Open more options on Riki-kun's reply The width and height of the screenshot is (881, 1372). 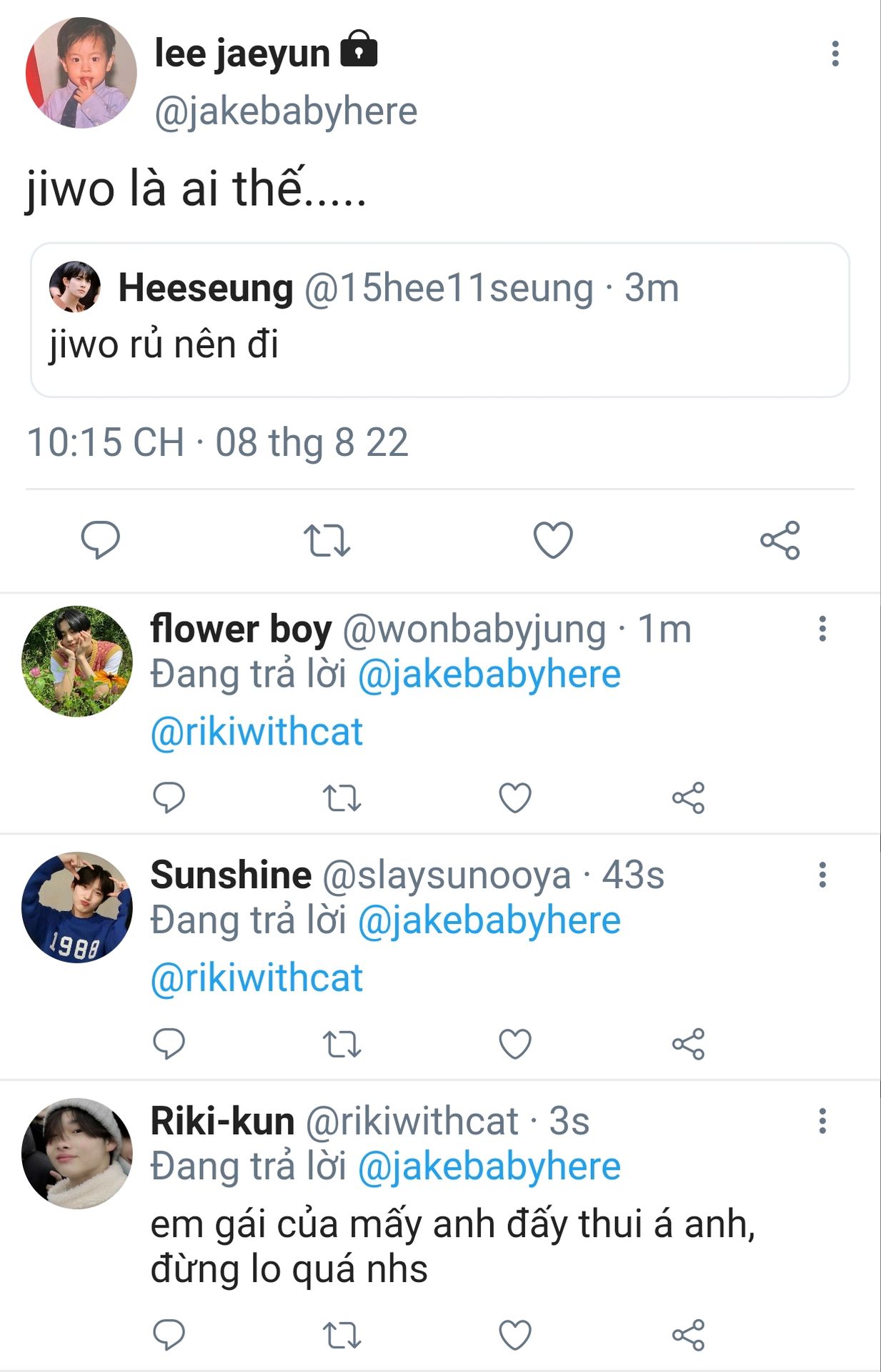[x=822, y=1121]
